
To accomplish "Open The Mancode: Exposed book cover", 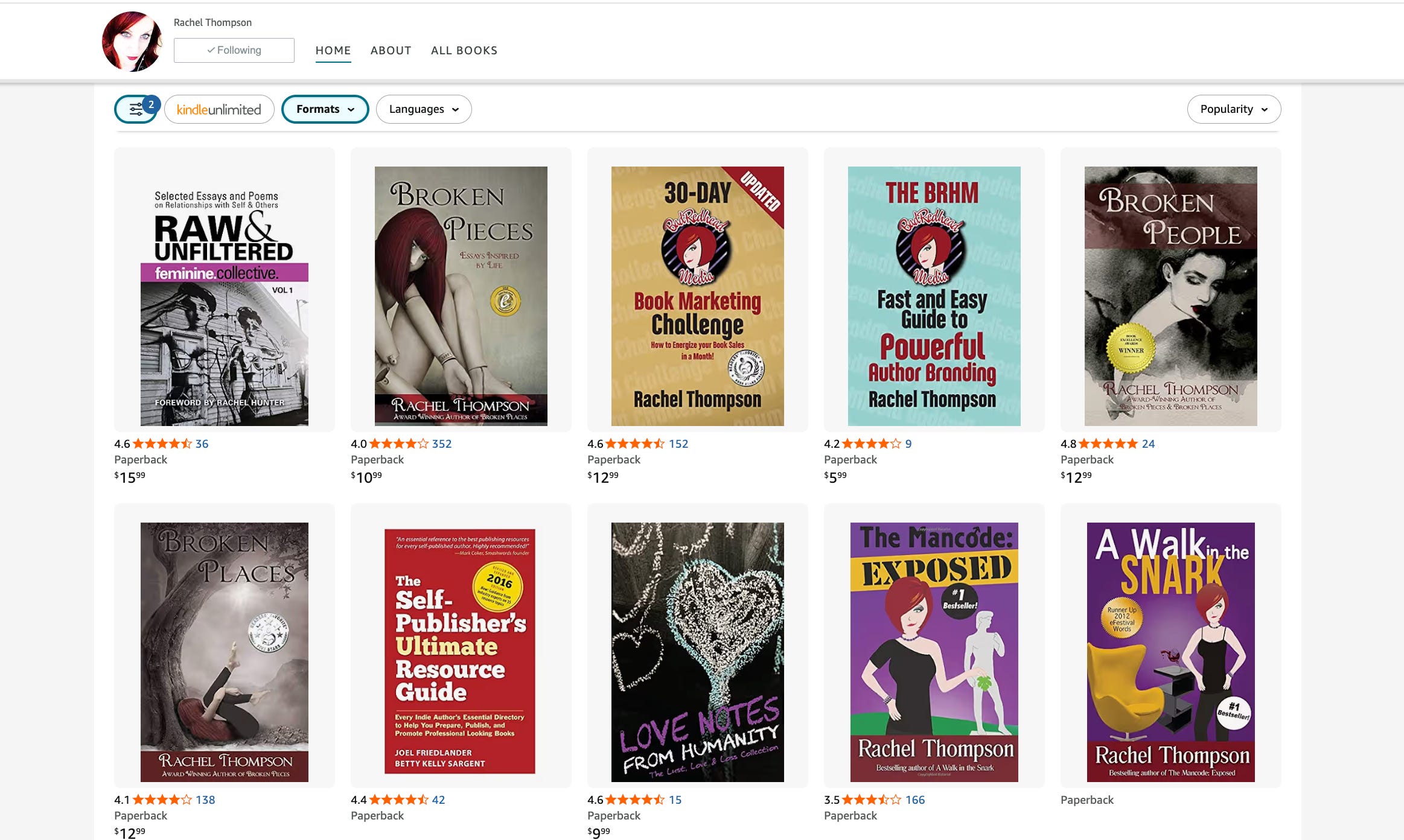I will coord(934,652).
